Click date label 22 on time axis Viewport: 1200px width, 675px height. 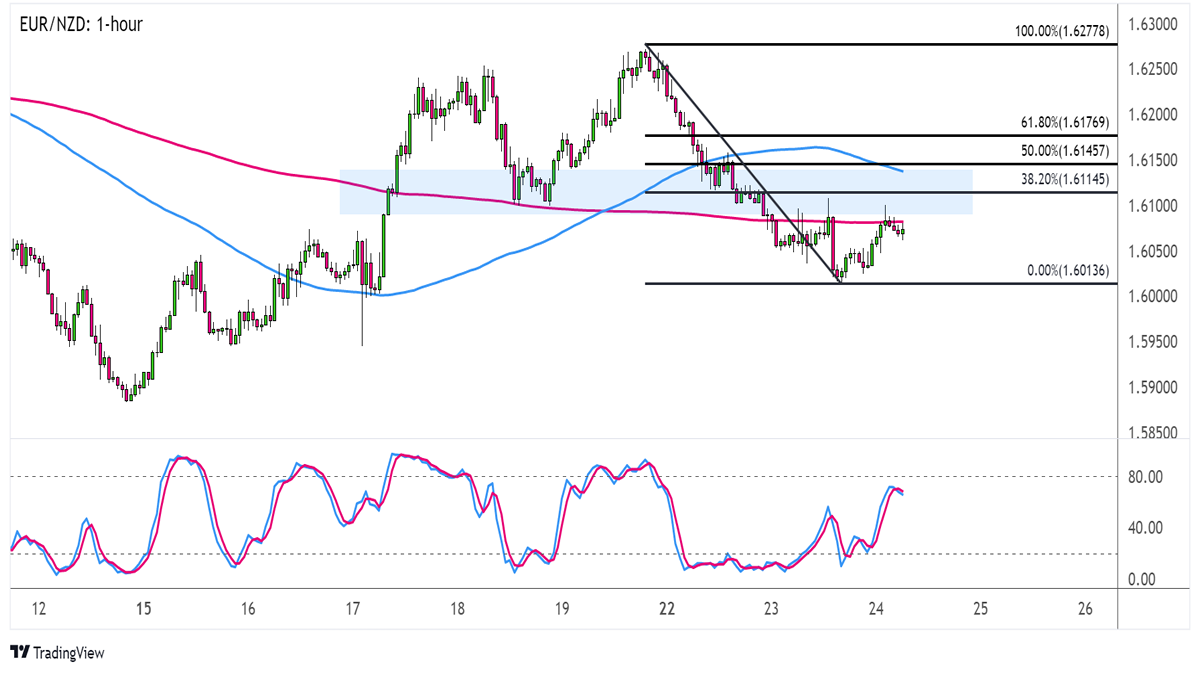click(667, 609)
